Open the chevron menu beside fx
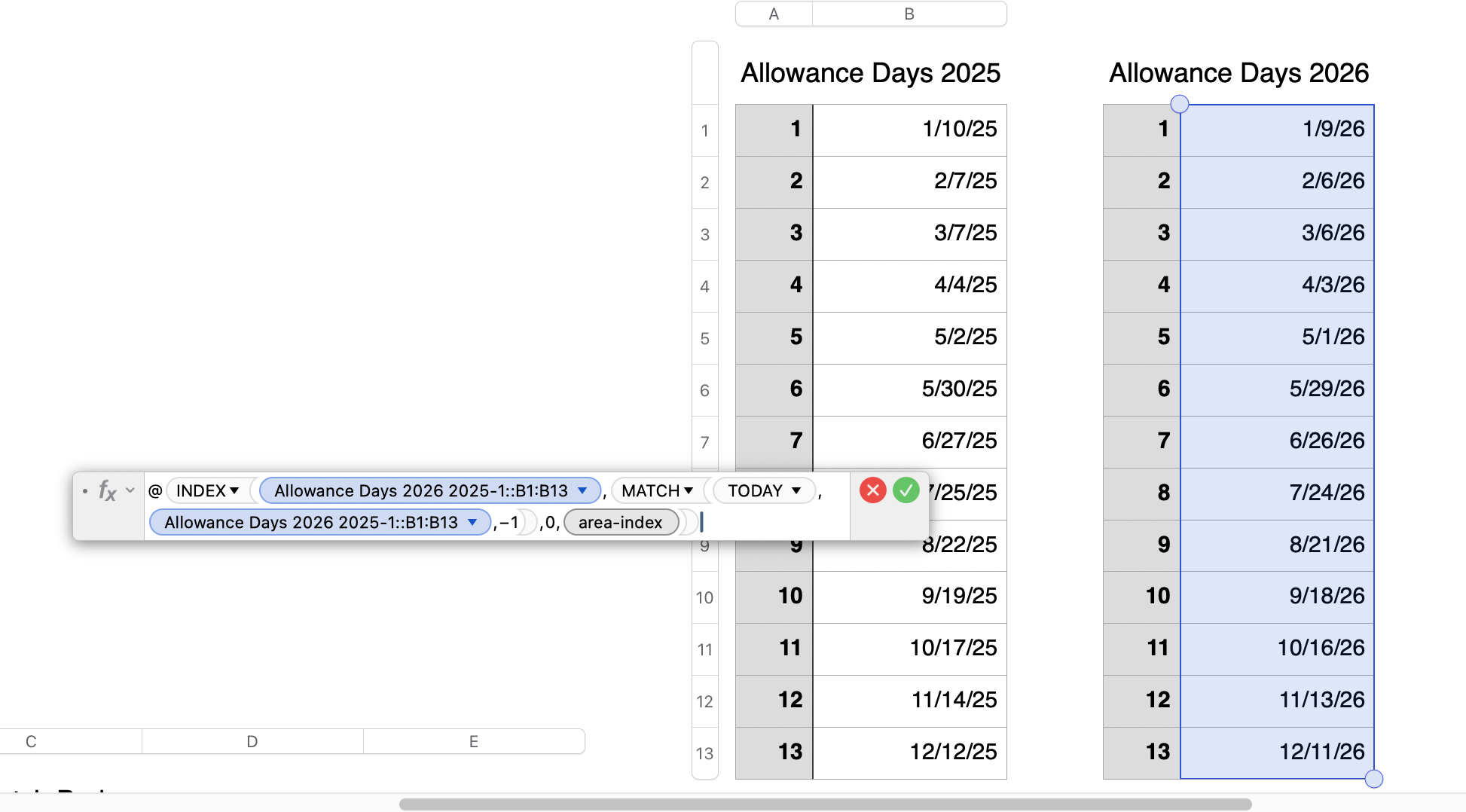1466x812 pixels. (x=130, y=490)
